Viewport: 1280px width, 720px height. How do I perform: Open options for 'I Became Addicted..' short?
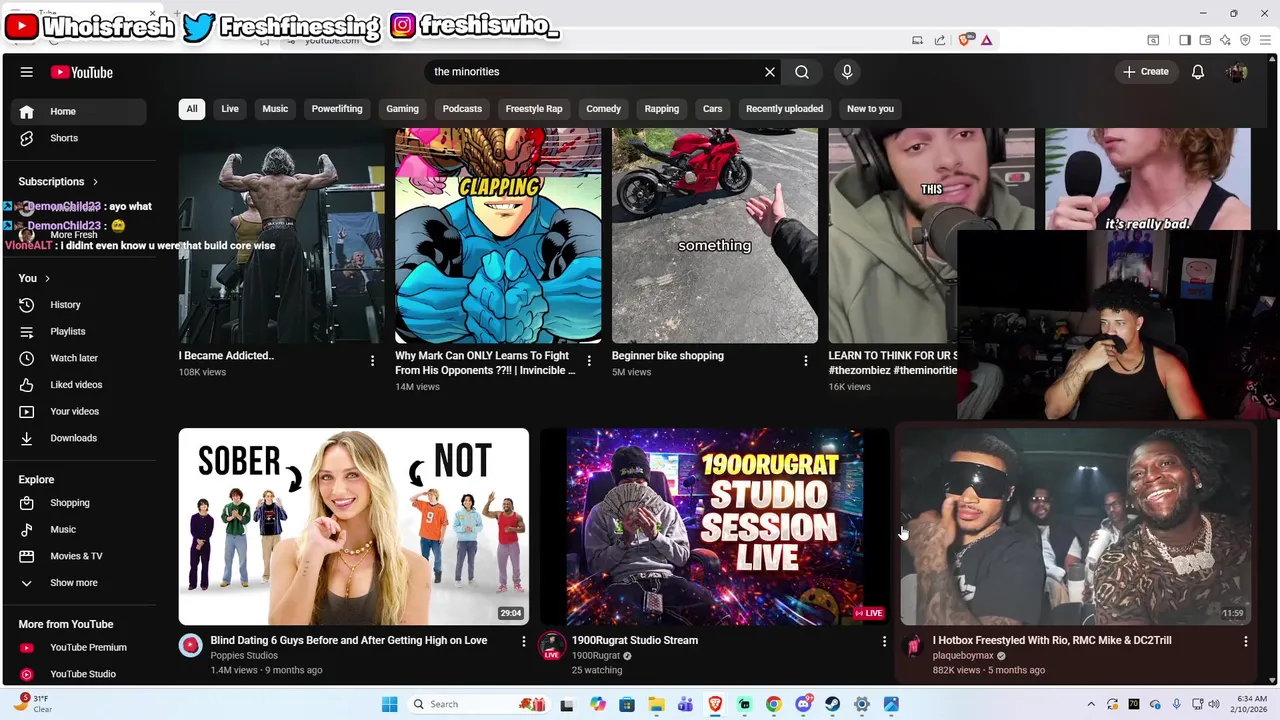(373, 360)
